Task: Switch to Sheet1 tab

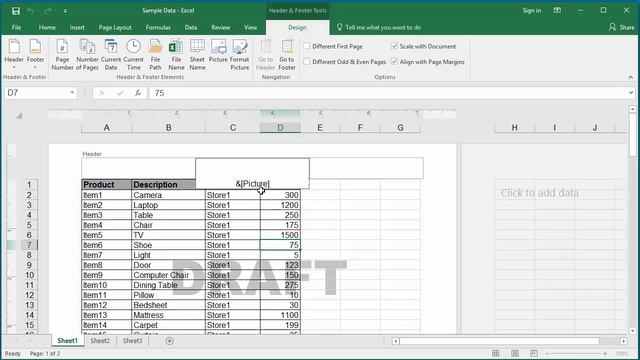Action: click(67, 341)
